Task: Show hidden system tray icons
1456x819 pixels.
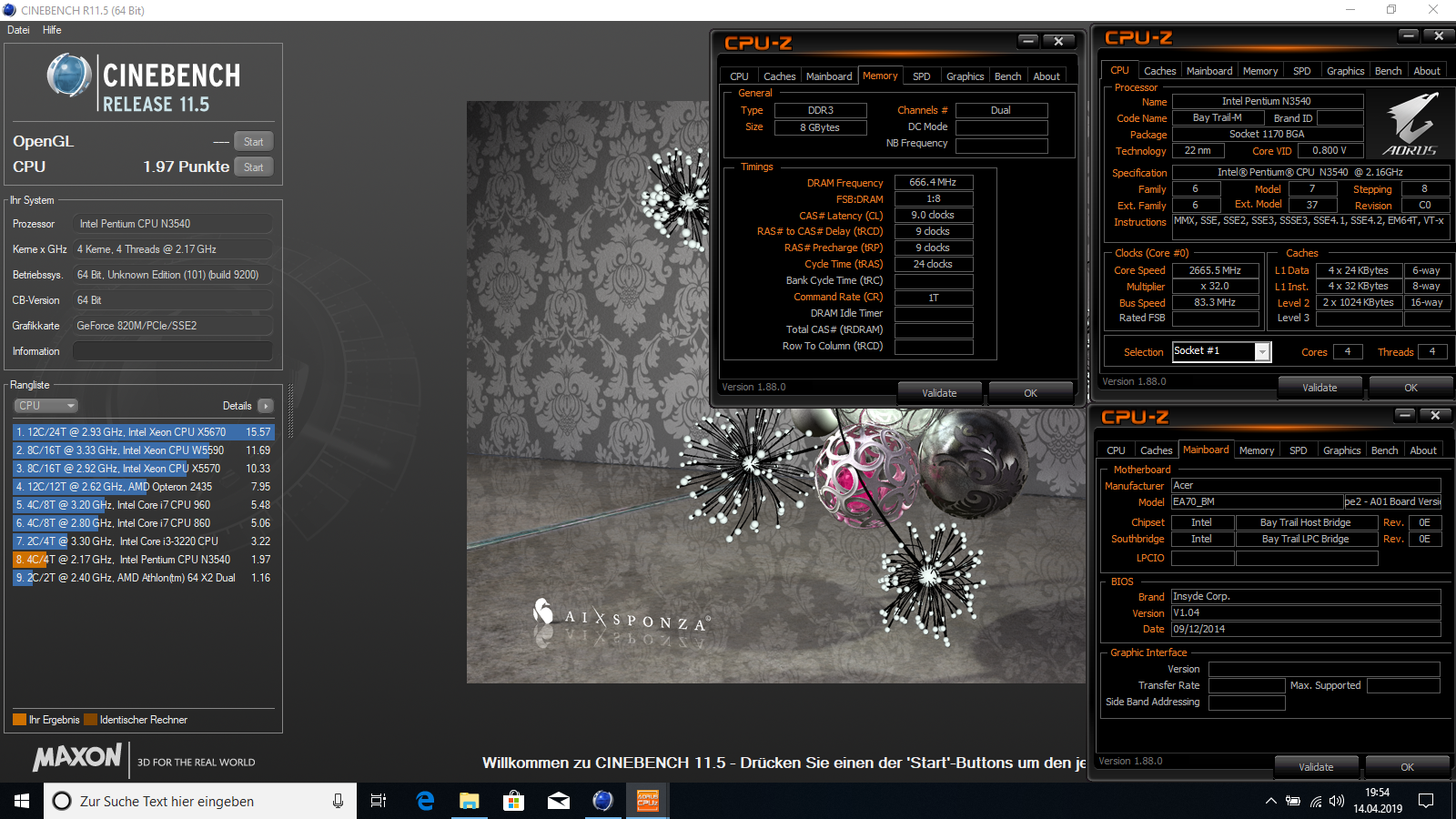Action: [1270, 801]
